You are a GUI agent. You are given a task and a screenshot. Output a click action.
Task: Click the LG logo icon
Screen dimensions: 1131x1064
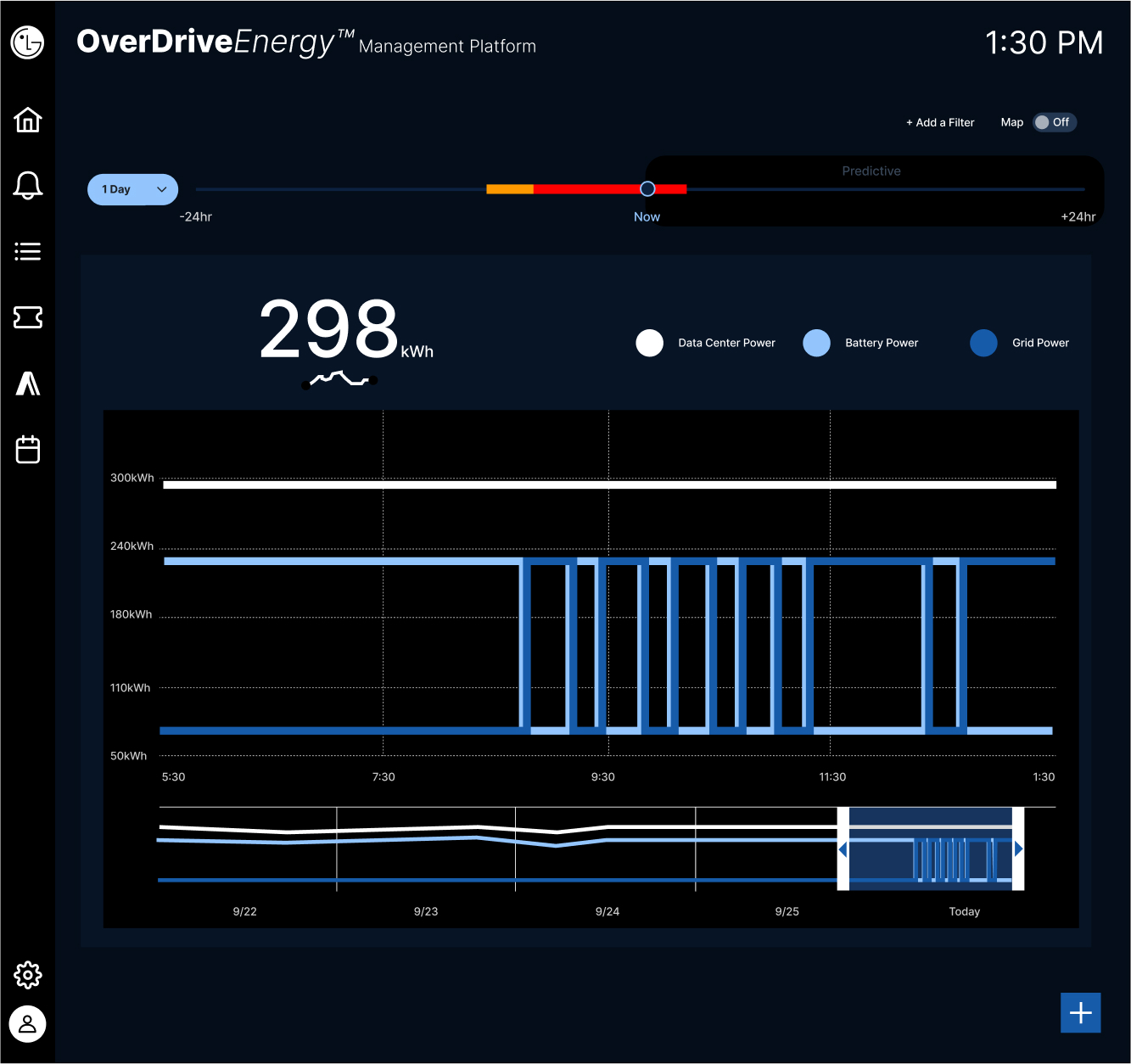tap(27, 42)
